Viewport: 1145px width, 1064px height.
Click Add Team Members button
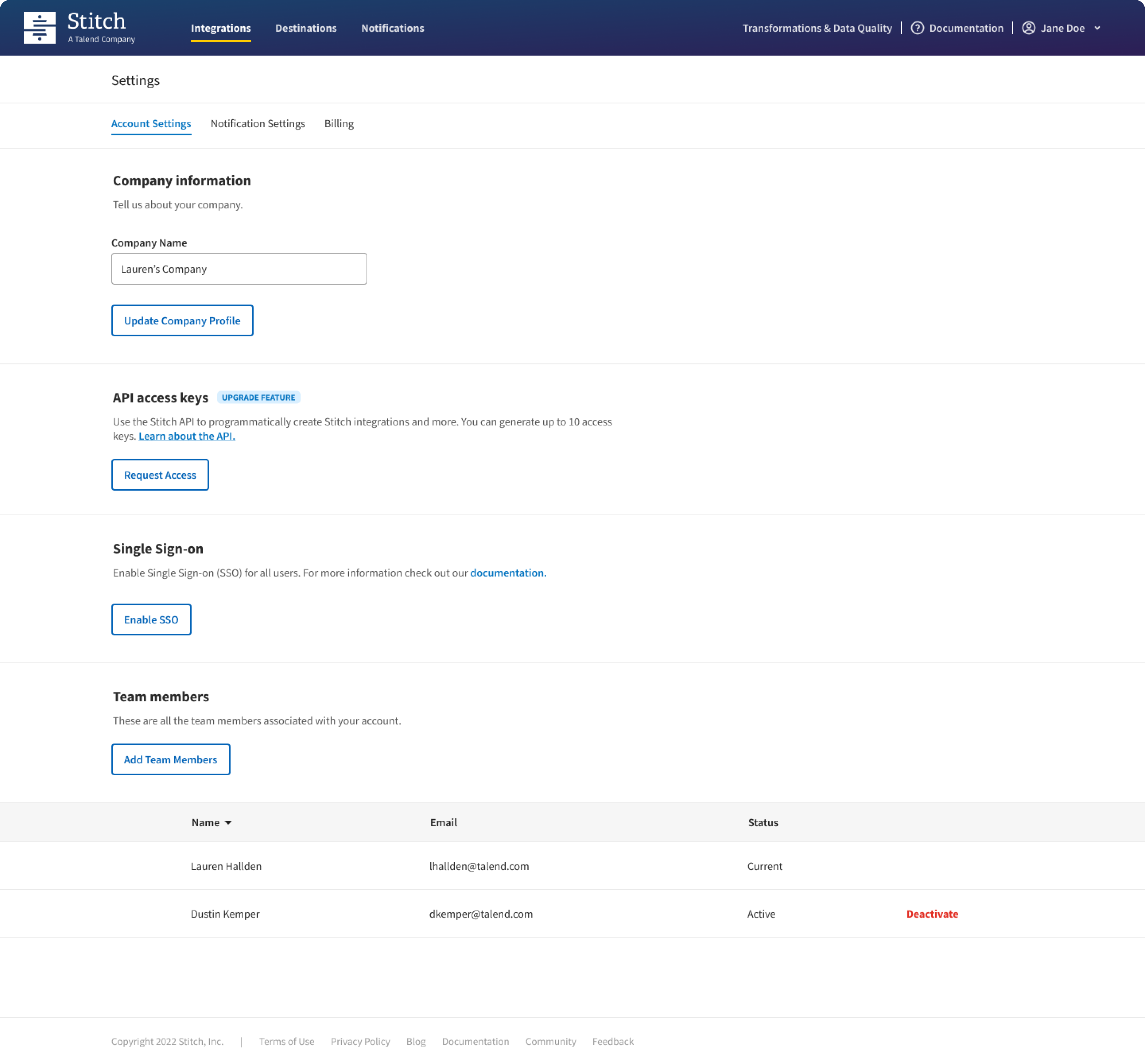(170, 760)
